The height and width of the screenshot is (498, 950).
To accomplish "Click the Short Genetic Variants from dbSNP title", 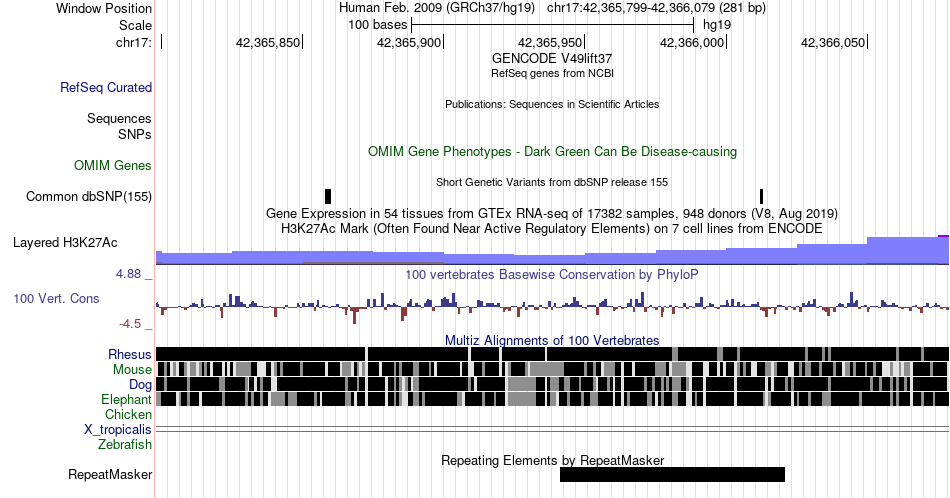I will pos(552,182).
